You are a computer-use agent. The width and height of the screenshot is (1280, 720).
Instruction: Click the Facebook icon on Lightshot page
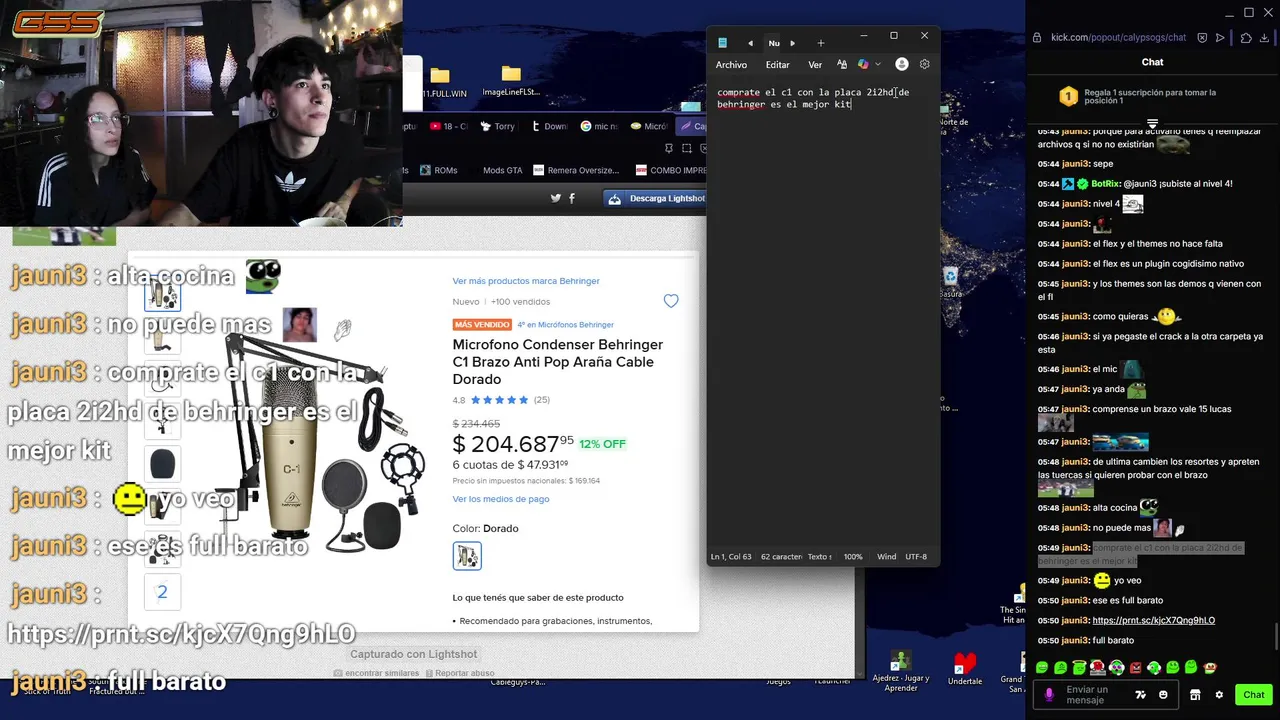(x=572, y=198)
